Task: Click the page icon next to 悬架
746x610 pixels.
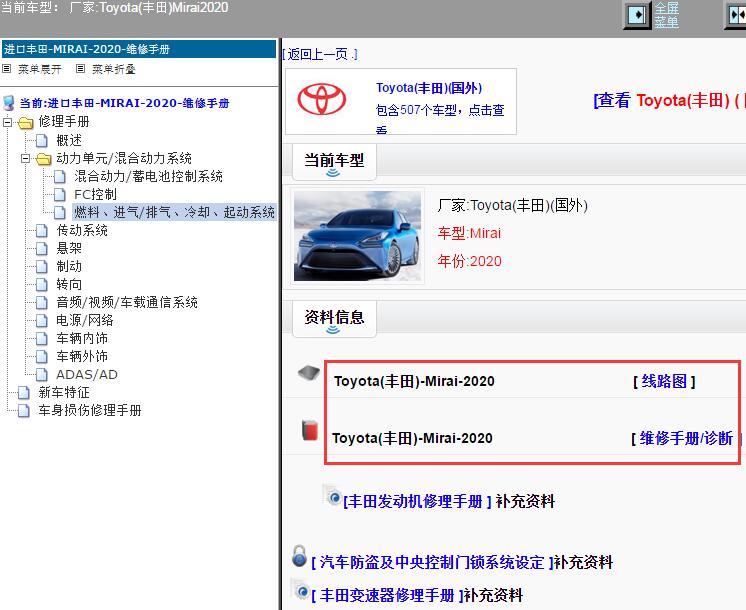Action: tap(42, 248)
